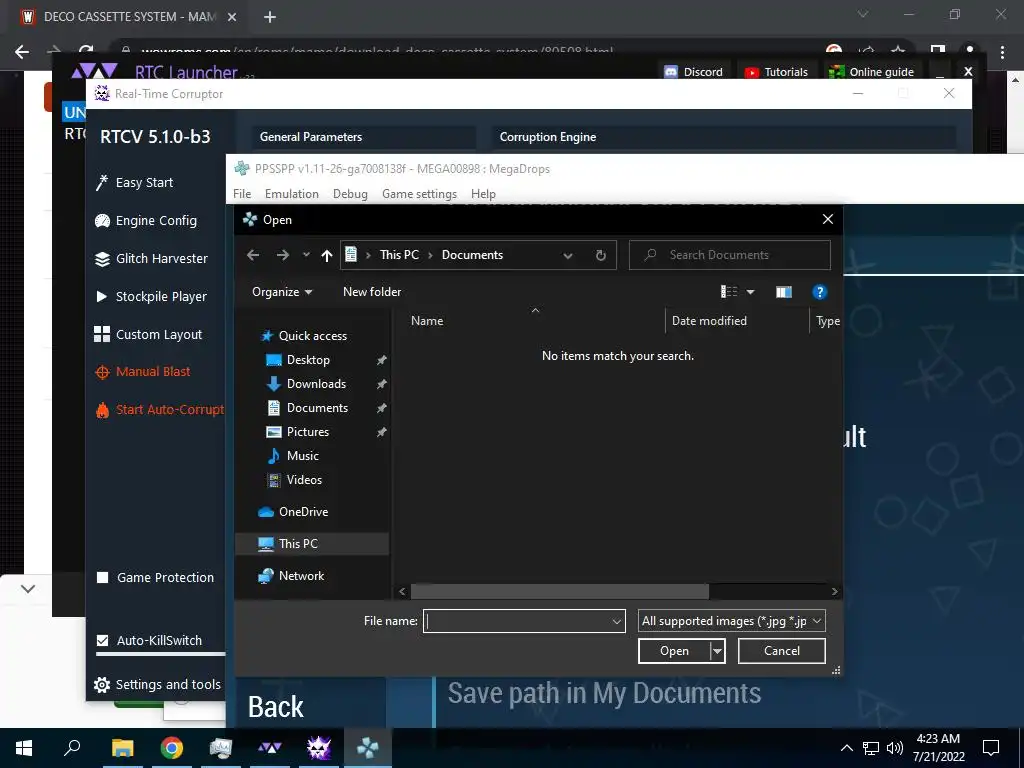Go forward in the Open dialog

point(283,255)
